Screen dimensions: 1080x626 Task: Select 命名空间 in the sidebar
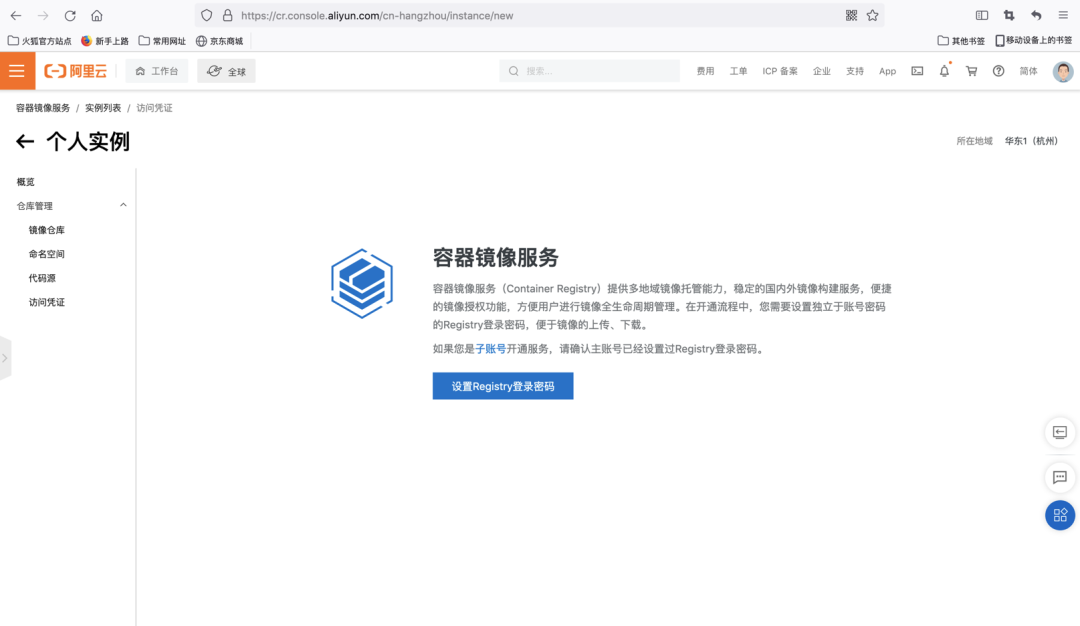coord(46,254)
